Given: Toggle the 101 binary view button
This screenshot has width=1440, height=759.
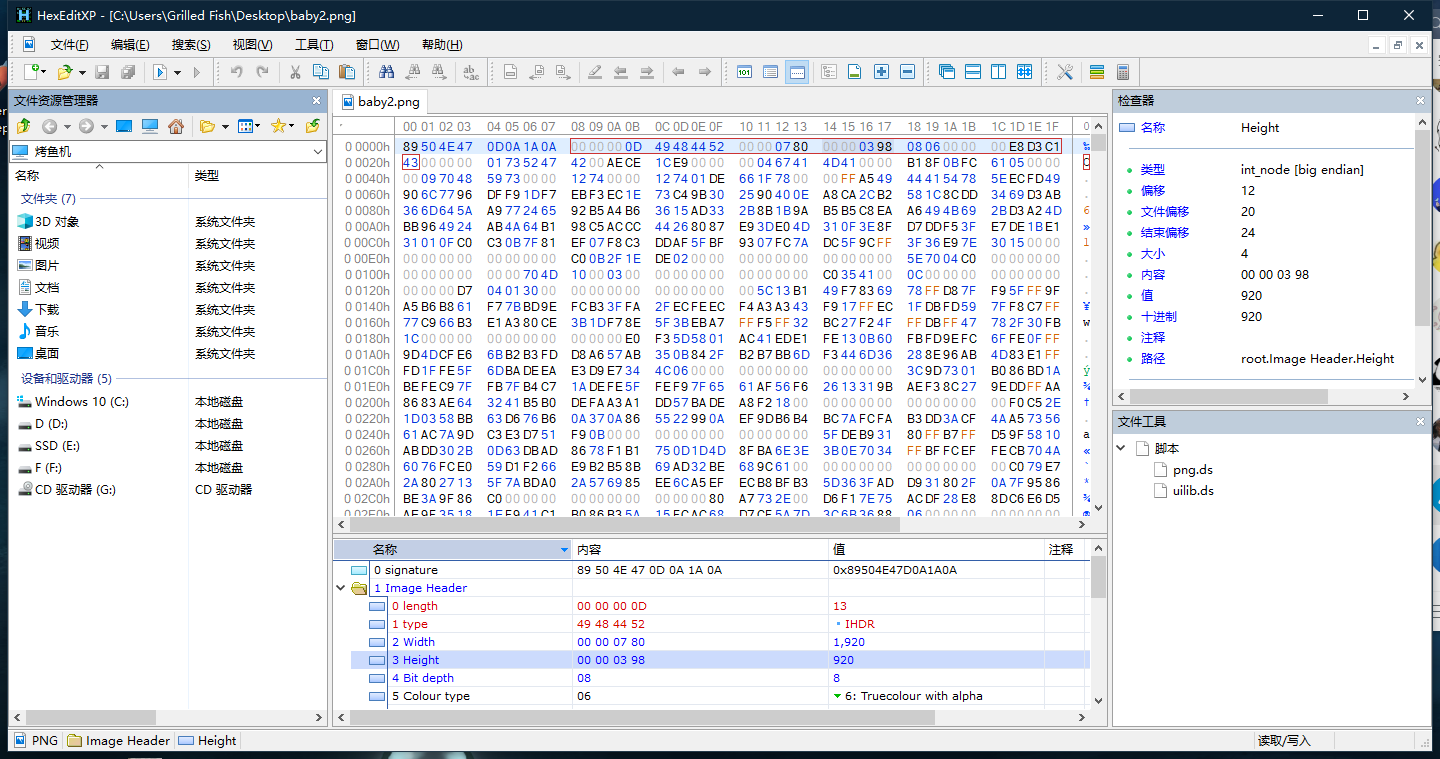Looking at the screenshot, I should (744, 72).
